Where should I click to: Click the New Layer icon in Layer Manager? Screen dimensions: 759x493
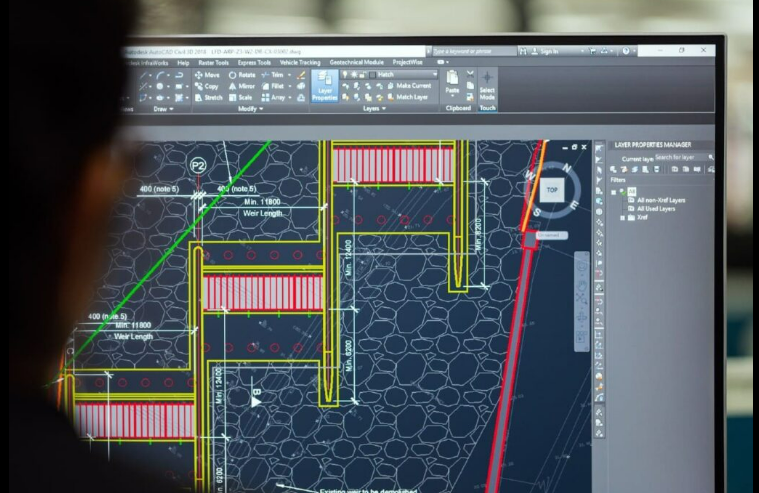coord(613,169)
